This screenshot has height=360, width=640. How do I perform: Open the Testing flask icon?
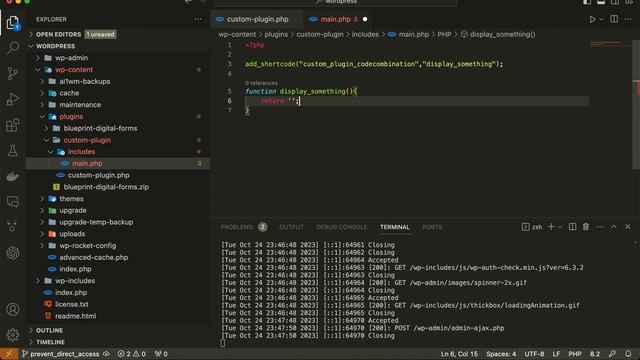13,151
